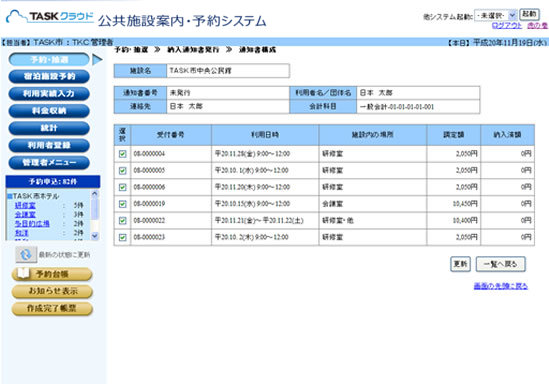Open the 和洋 link in reservation list
This screenshot has height=384, width=549.
tap(22, 233)
